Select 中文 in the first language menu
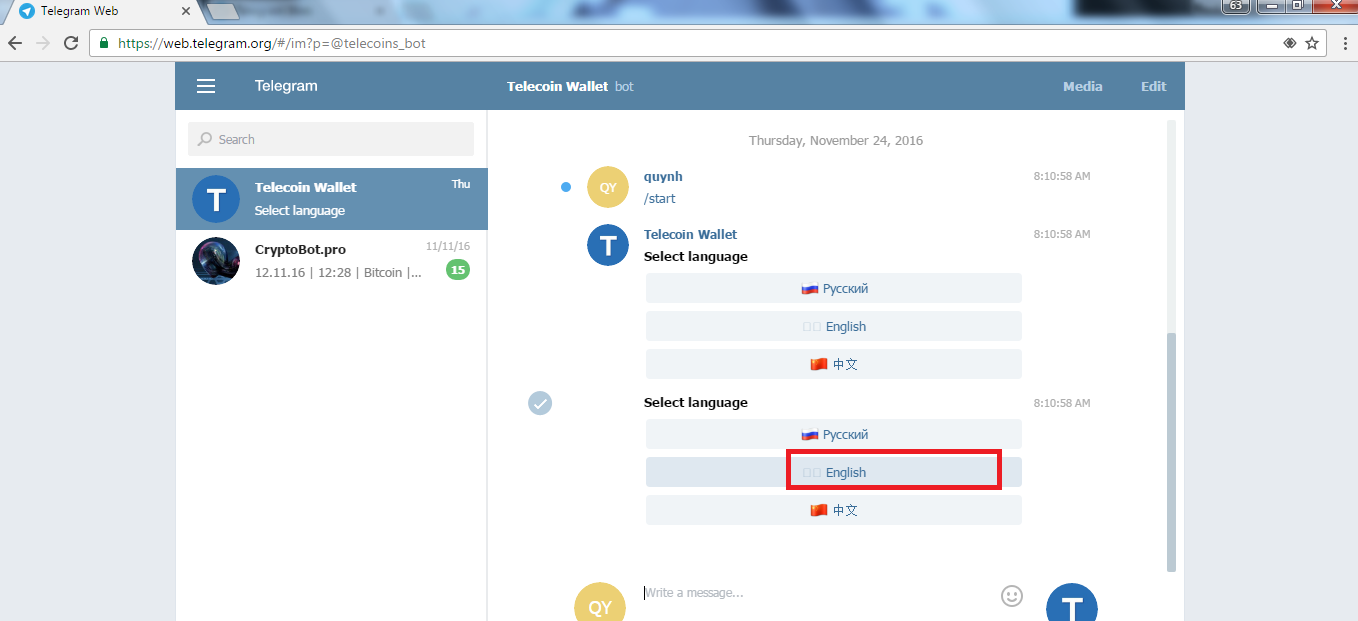 pyautogui.click(x=834, y=364)
